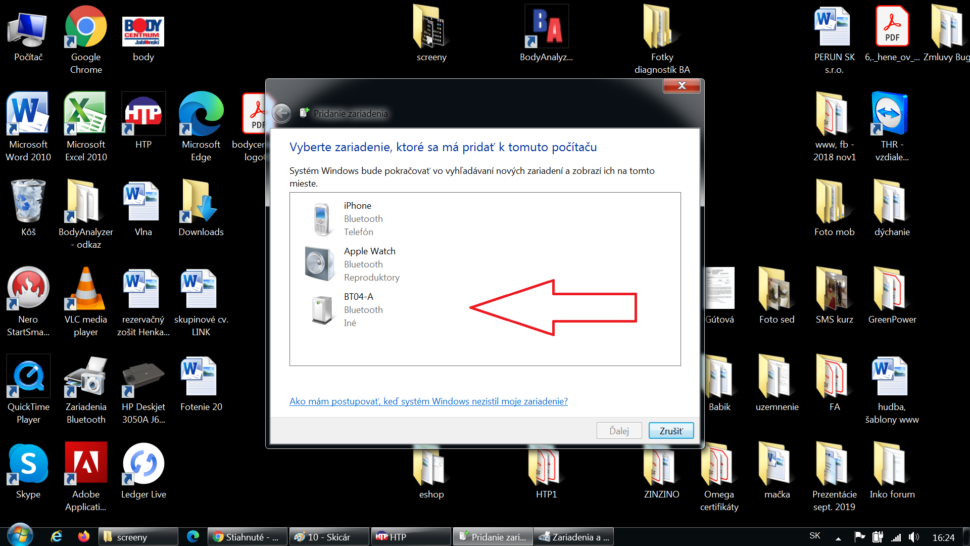970x546 pixels.
Task: Open Internet Explorer from taskbar
Action: [56, 537]
